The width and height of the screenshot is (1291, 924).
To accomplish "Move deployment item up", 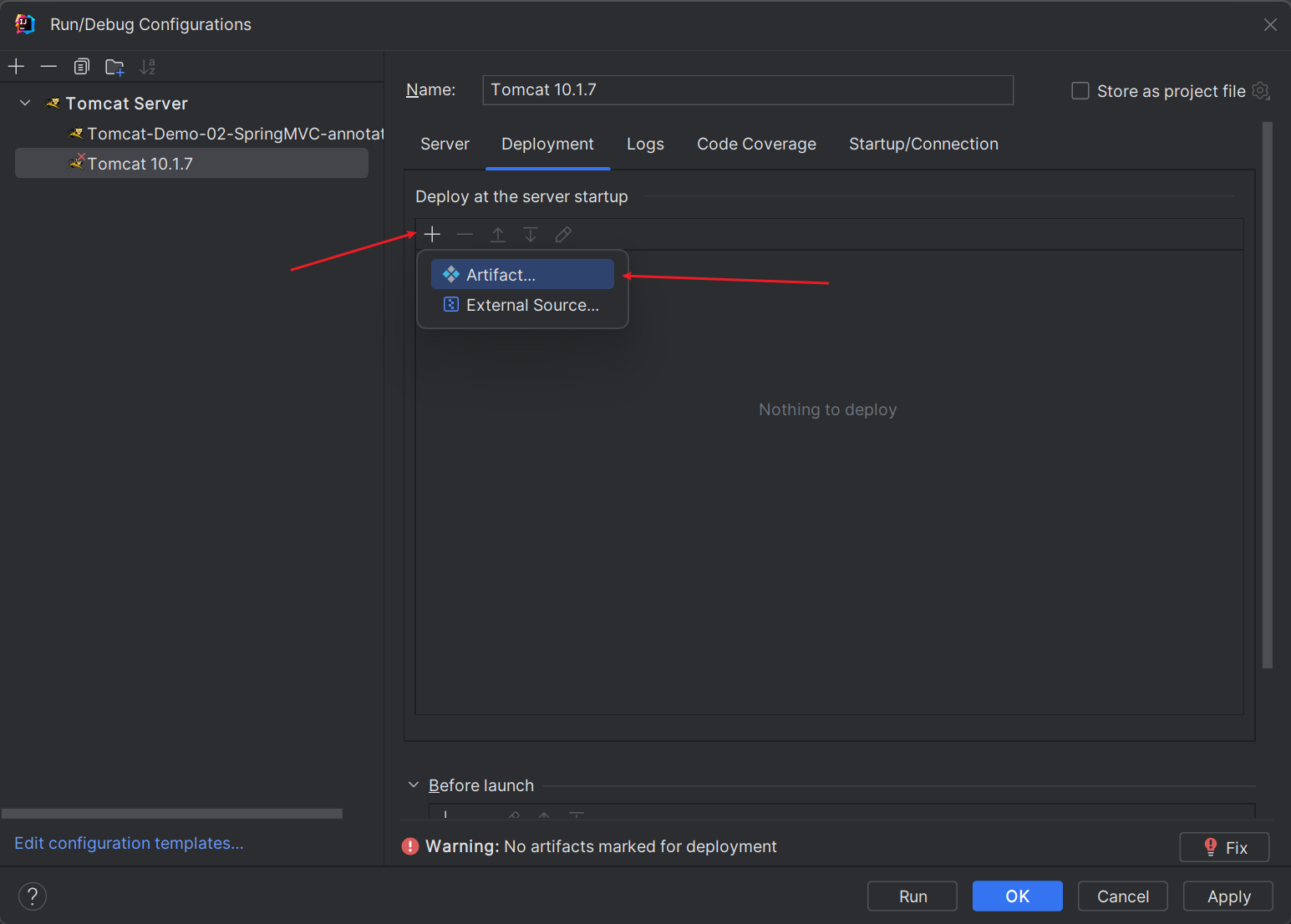I will [x=497, y=234].
